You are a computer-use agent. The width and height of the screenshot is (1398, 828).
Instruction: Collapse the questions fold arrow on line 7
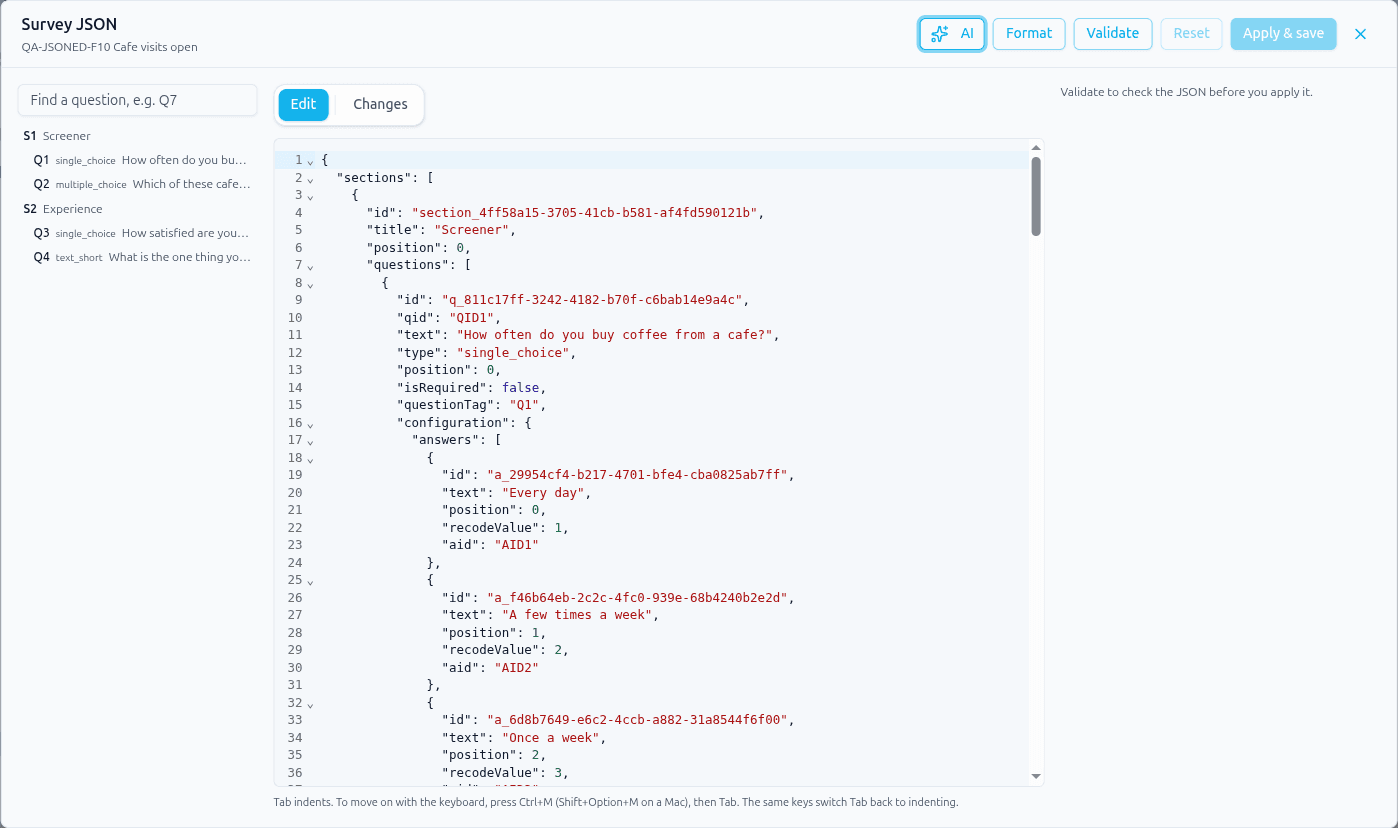(310, 266)
